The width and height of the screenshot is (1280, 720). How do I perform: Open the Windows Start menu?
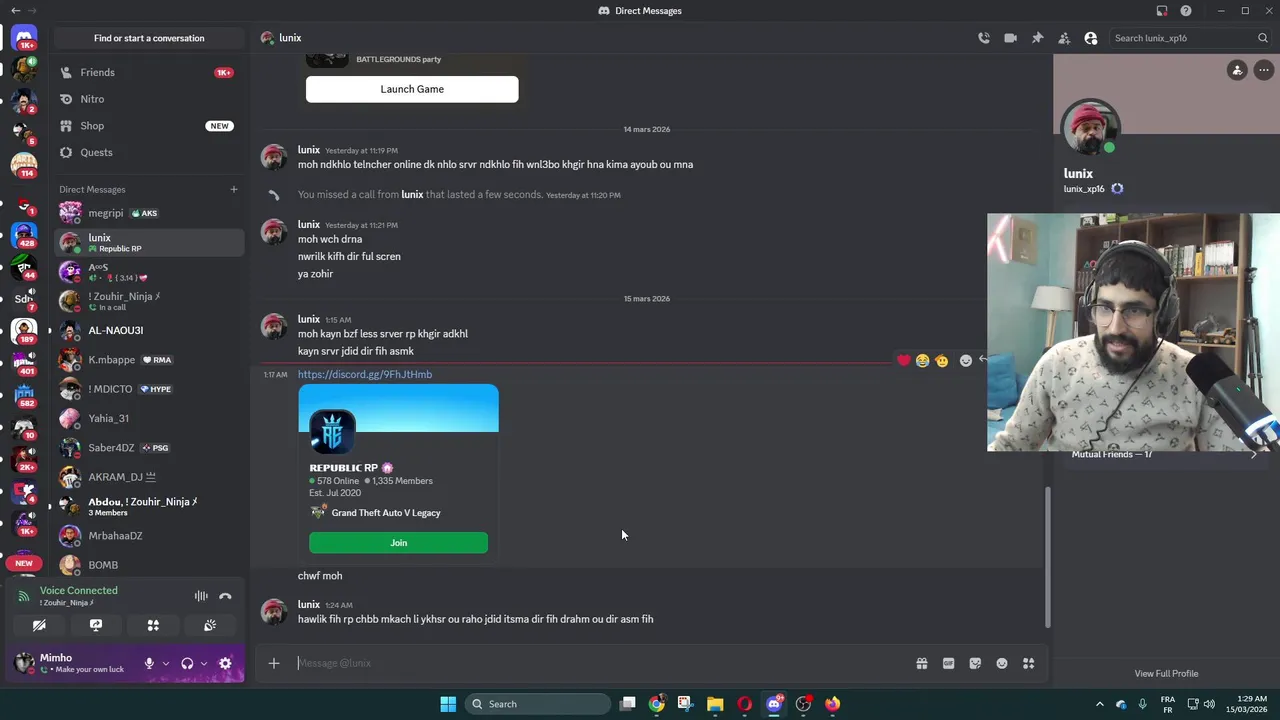click(x=448, y=704)
